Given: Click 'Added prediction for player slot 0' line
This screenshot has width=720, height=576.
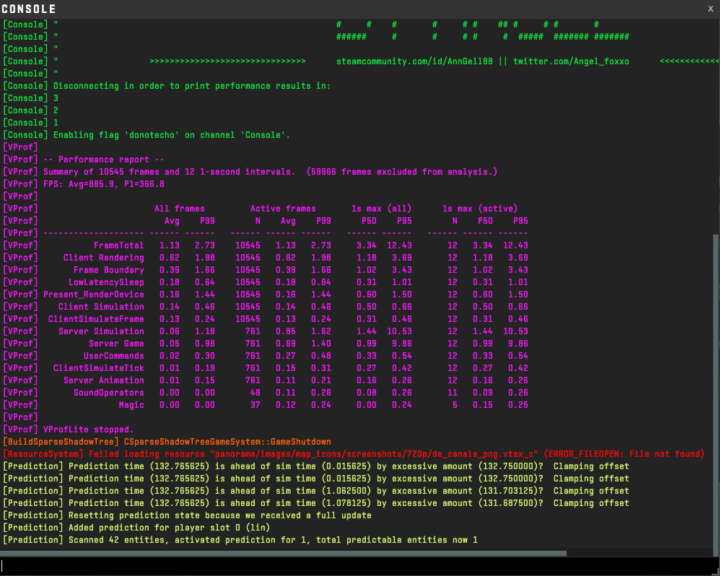Looking at the screenshot, I should [x=136, y=528].
